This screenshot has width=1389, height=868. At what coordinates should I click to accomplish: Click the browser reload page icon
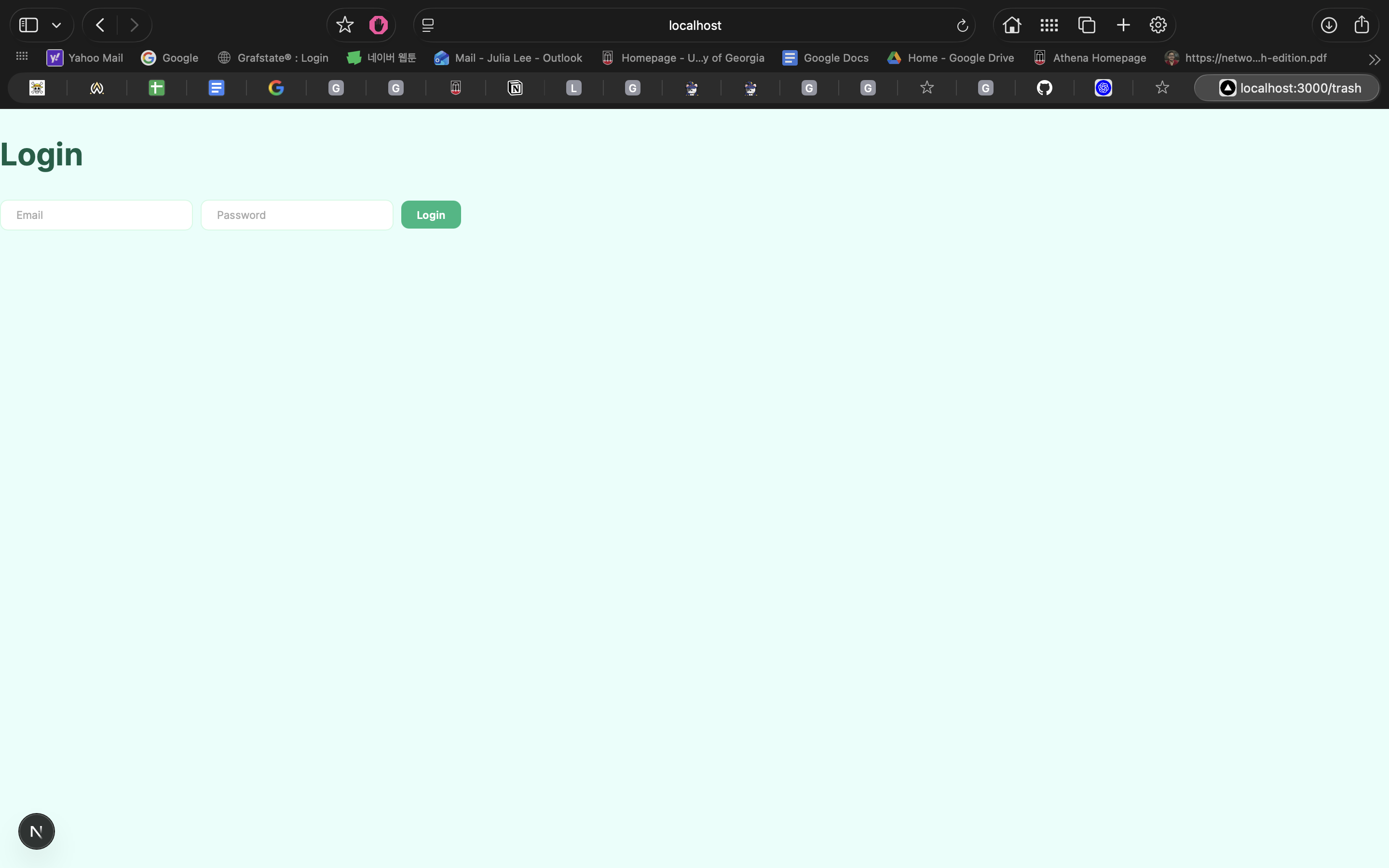pos(962,25)
